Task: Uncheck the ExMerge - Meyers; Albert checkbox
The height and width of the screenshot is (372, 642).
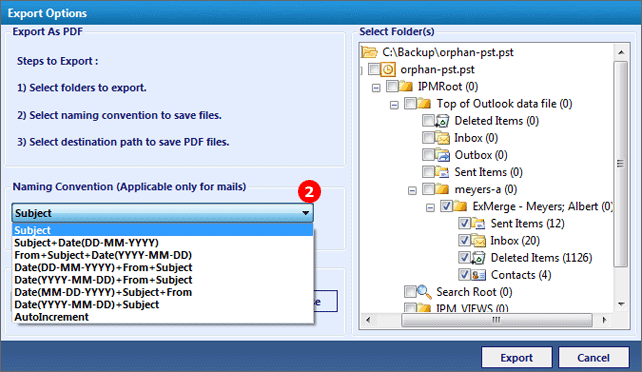Action: point(446,206)
